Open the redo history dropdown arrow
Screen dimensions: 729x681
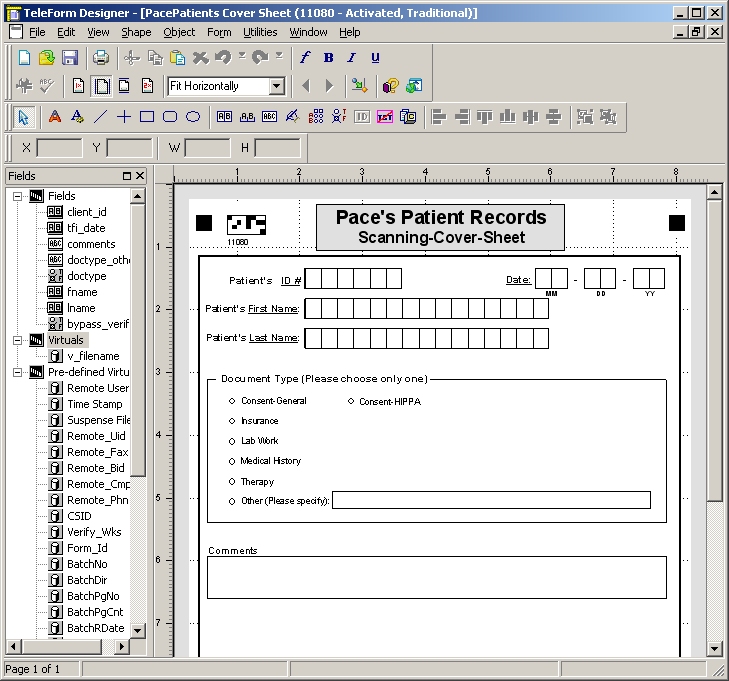[279, 55]
